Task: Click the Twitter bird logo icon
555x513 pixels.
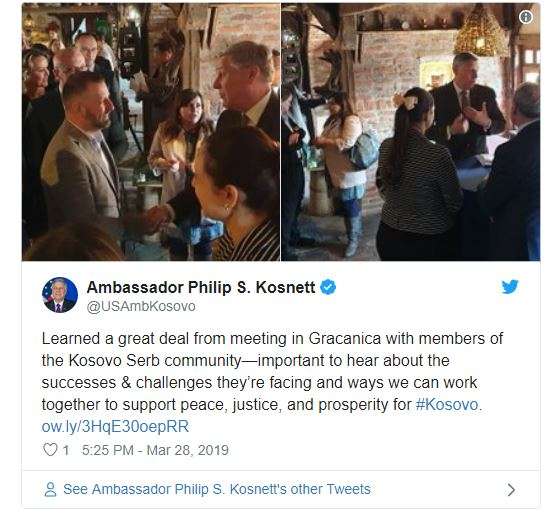Action: pos(510,286)
